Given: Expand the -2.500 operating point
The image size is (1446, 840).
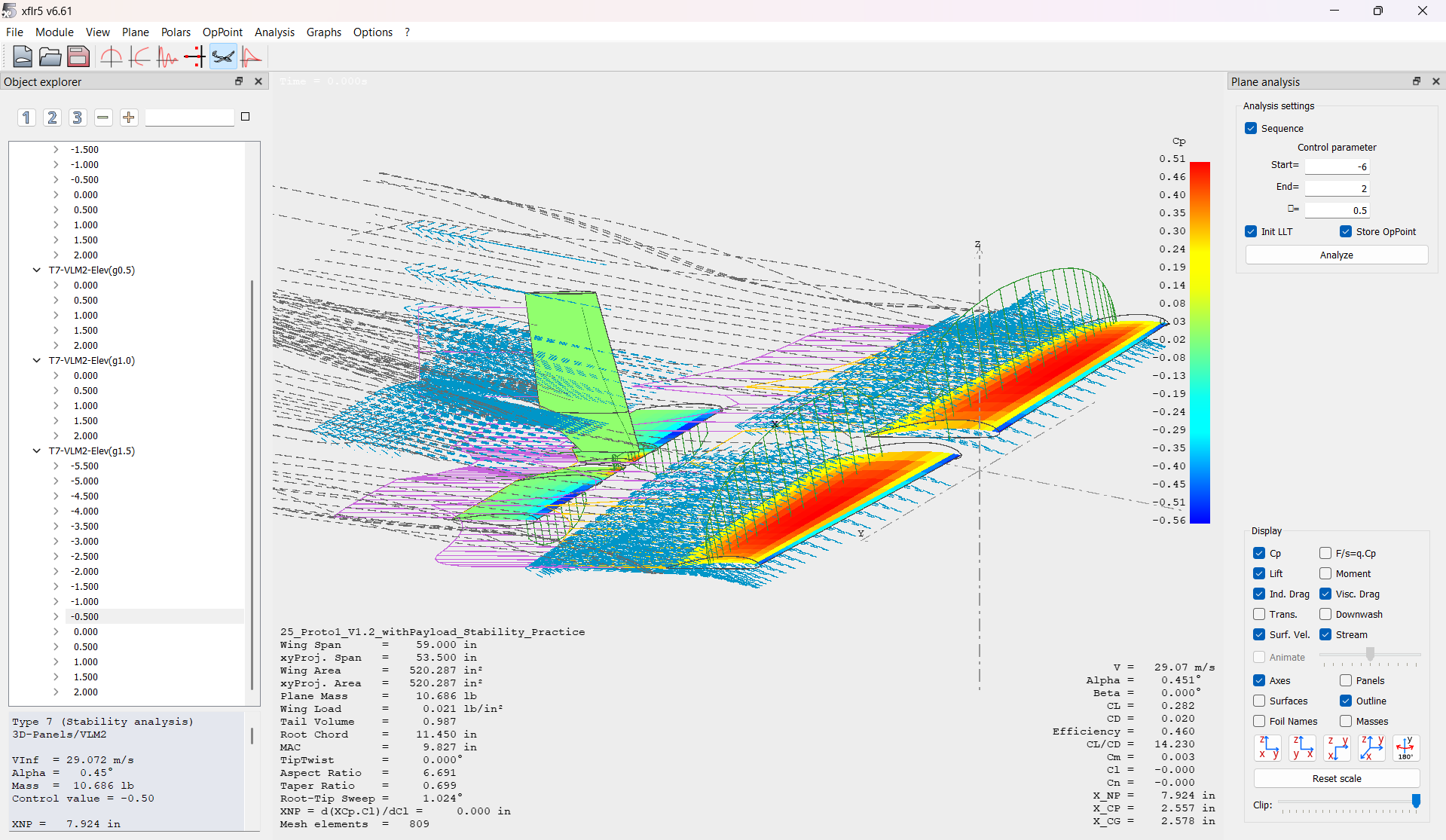Looking at the screenshot, I should (x=56, y=556).
